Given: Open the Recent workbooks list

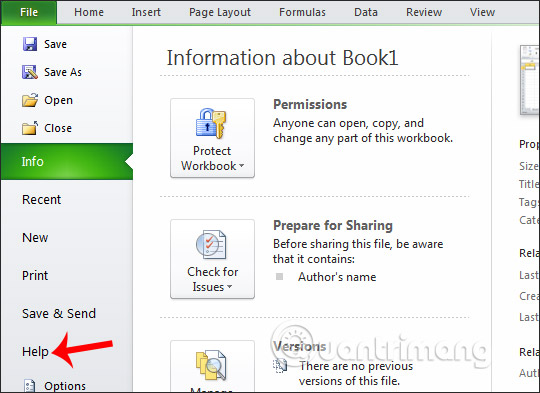Looking at the screenshot, I should [41, 199].
